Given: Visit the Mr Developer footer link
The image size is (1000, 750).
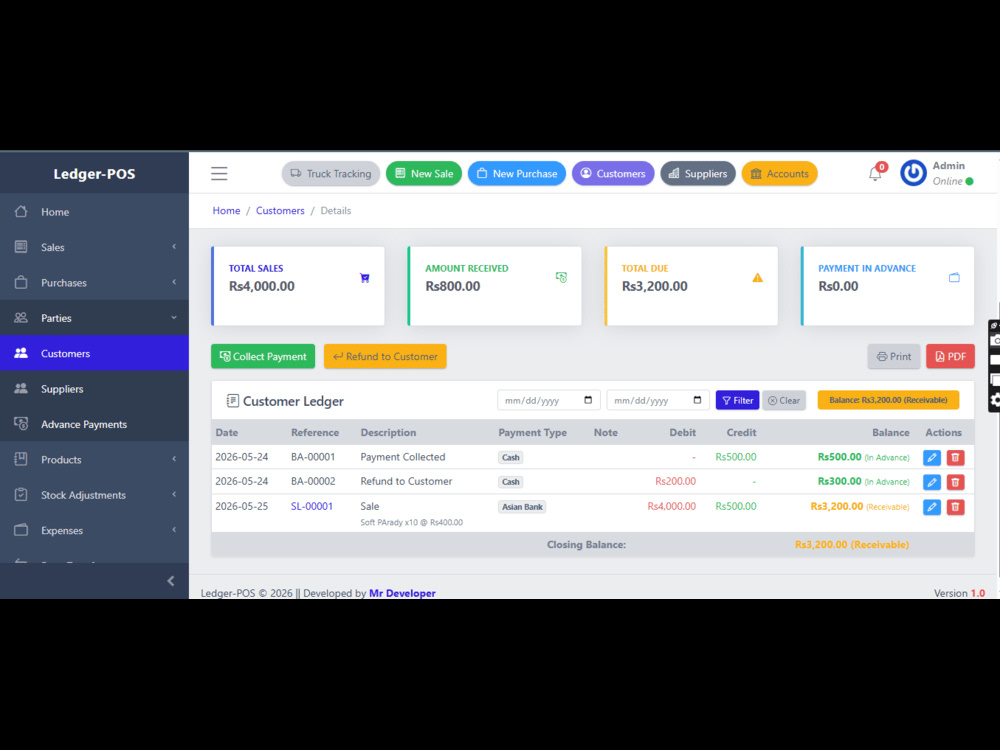Looking at the screenshot, I should click(402, 593).
